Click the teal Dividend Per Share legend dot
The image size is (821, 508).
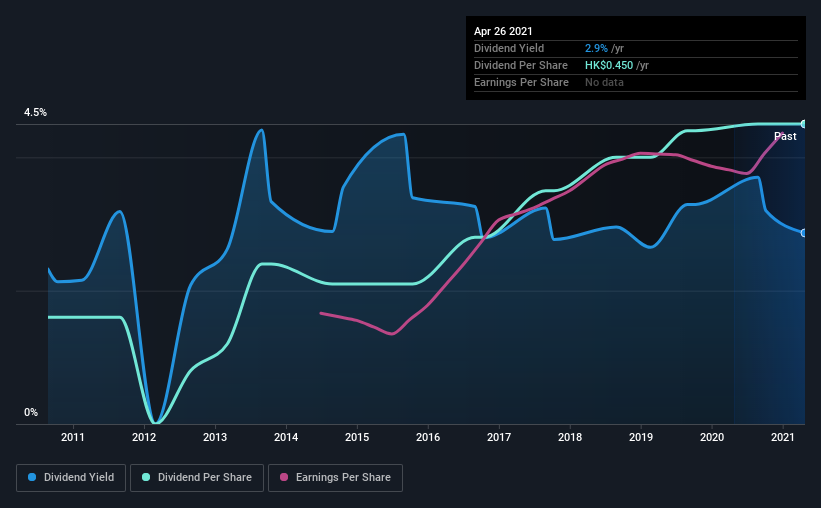pos(146,477)
